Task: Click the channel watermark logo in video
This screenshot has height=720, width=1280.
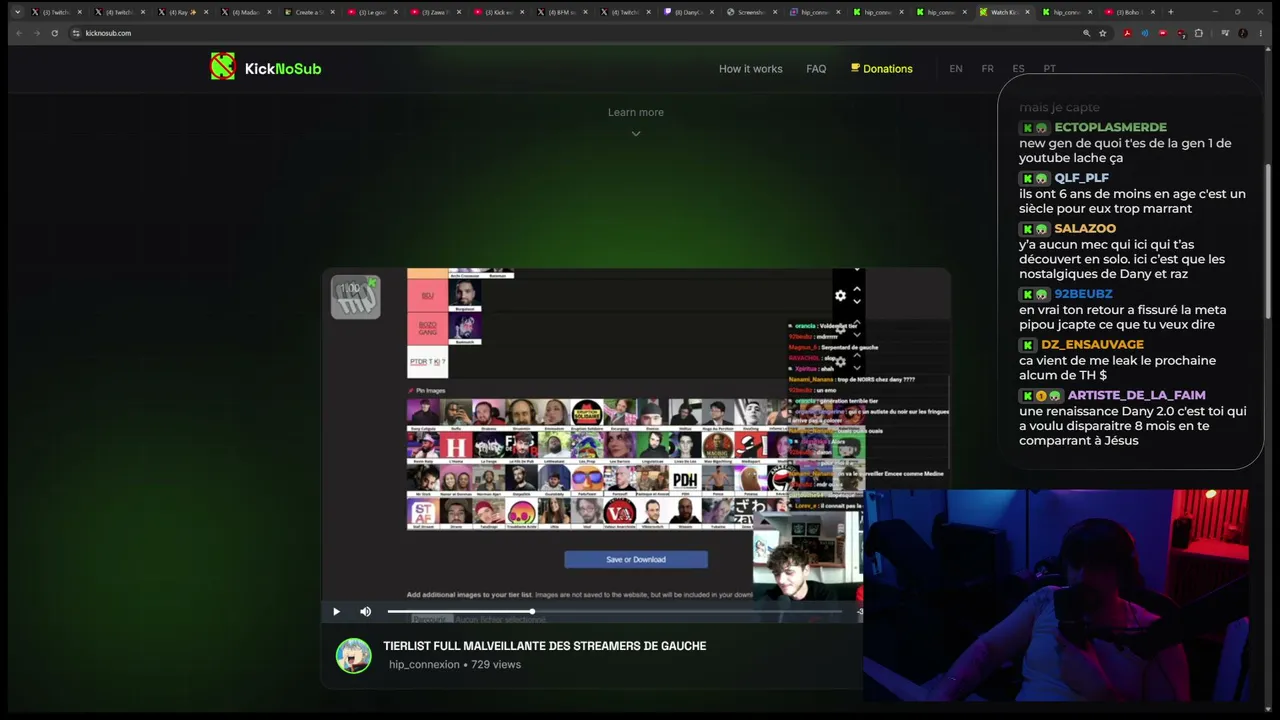Action: coord(356,297)
